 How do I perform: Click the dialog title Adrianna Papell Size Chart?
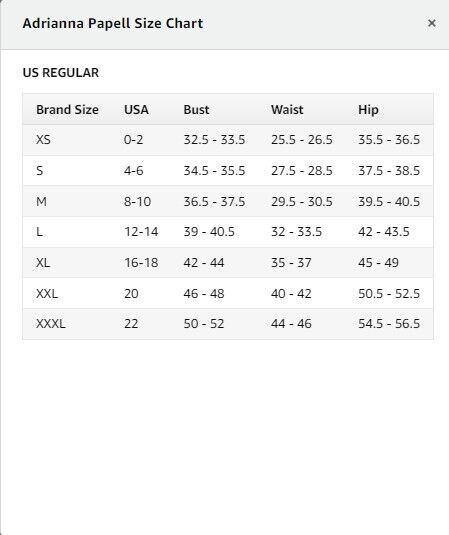[x=113, y=24]
